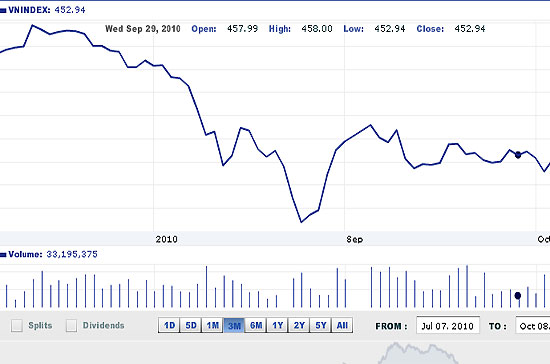Switch chart to 6M range

(x=256, y=325)
